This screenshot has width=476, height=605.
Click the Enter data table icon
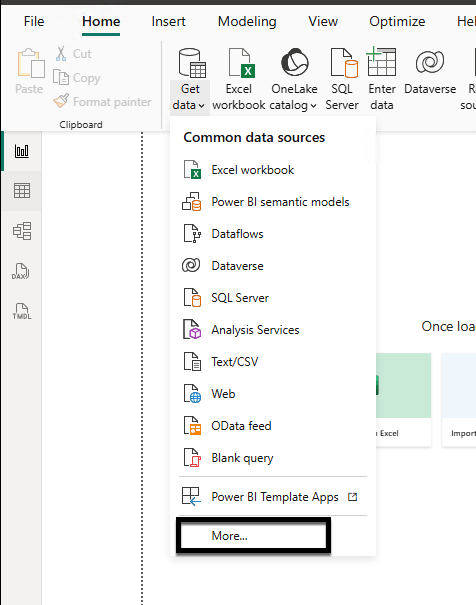(x=381, y=62)
